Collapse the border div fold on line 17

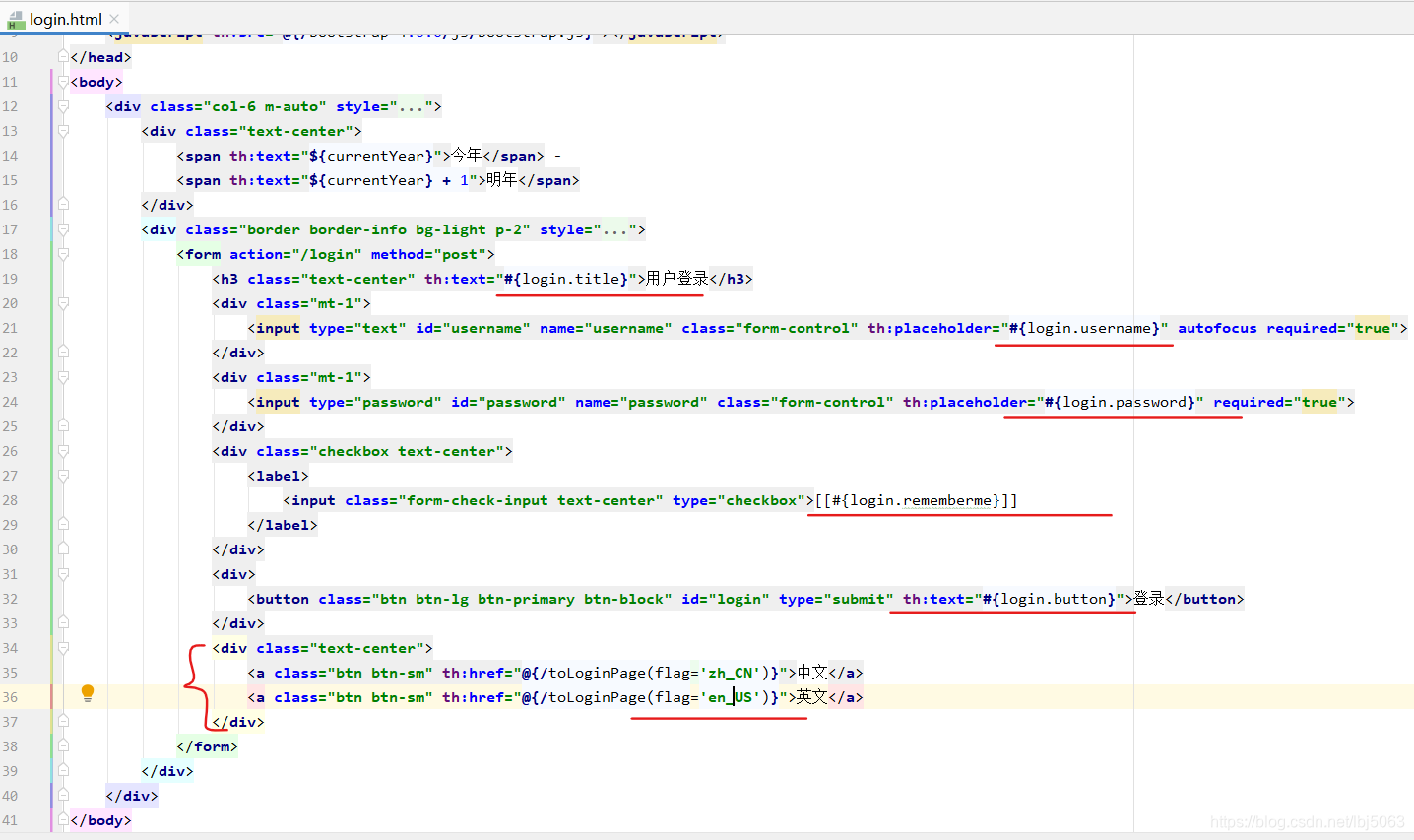click(x=63, y=229)
